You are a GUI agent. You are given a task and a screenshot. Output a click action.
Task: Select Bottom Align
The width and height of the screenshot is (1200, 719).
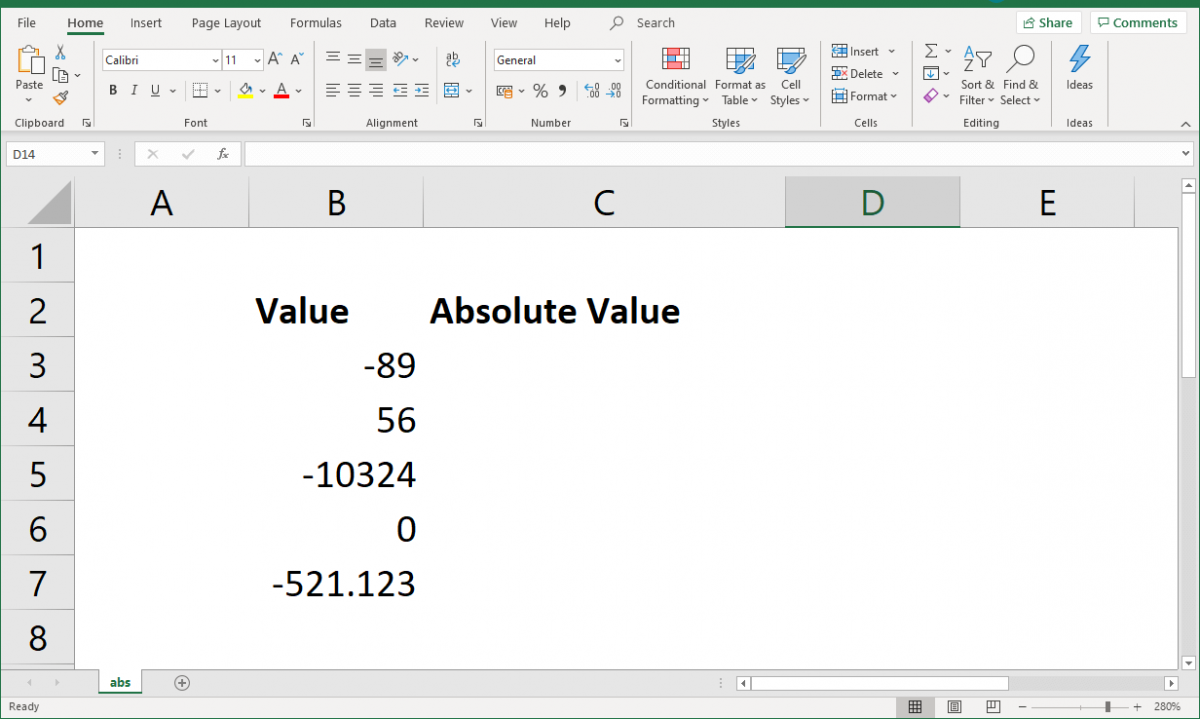pyautogui.click(x=376, y=60)
